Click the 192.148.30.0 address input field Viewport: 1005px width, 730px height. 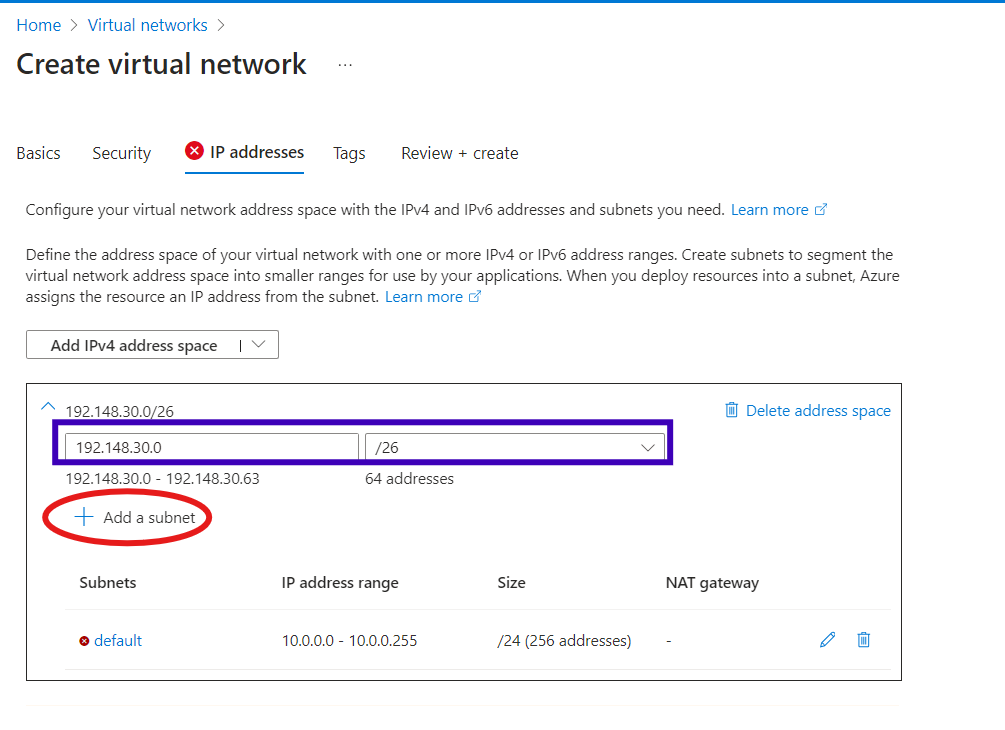pyautogui.click(x=211, y=447)
